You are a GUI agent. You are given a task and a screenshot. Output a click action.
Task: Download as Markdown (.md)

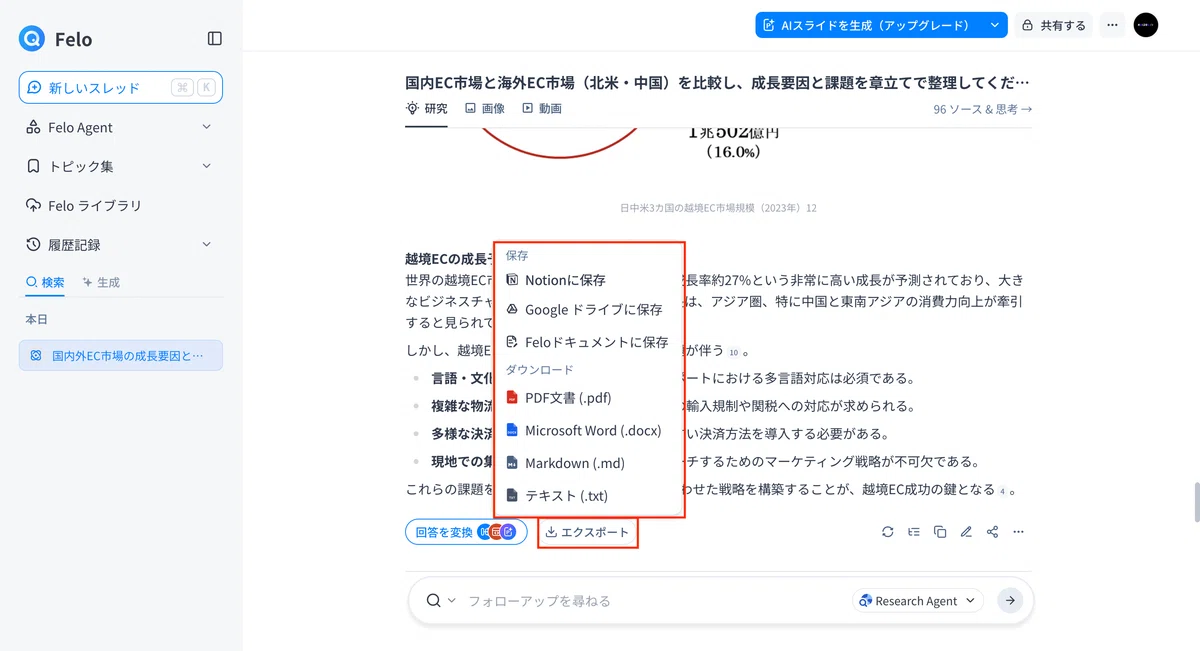pos(590,463)
